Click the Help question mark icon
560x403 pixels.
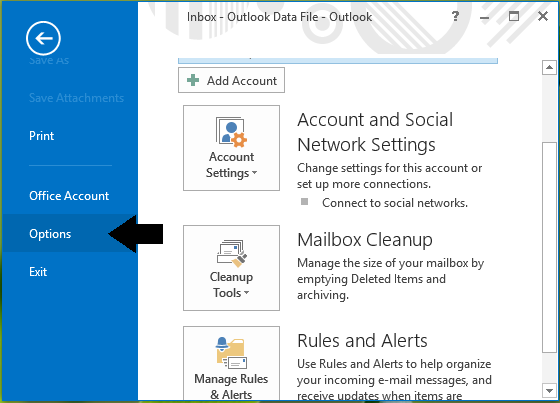click(x=455, y=16)
